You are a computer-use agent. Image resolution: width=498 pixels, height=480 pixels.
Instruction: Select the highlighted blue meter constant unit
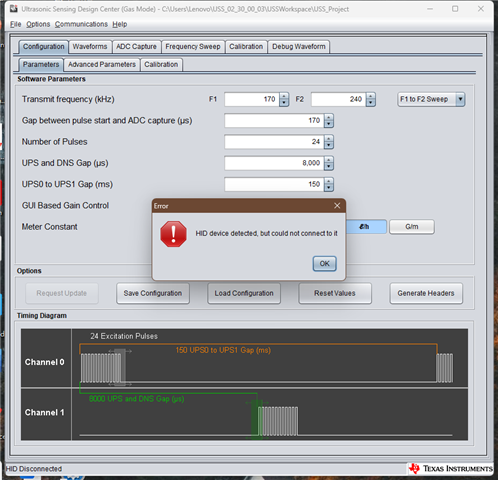click(366, 227)
